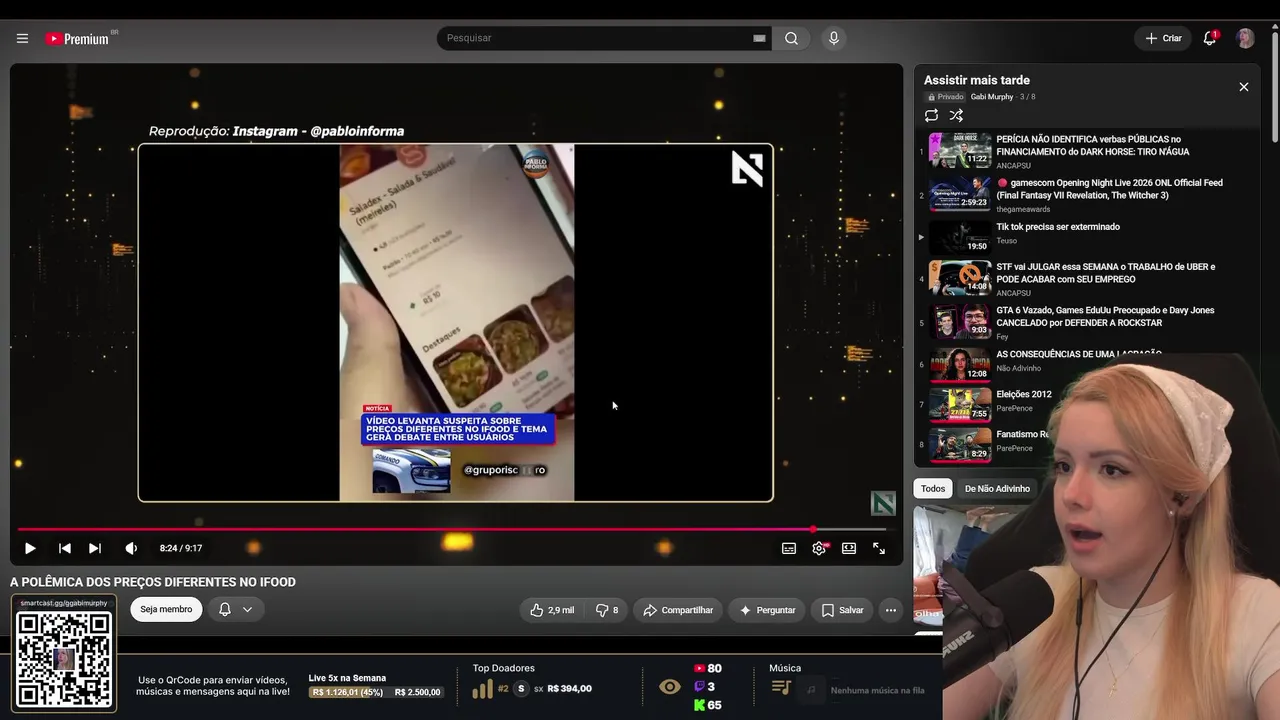Open the Eleições 2012 playlist video
1280x720 pixels.
click(1024, 395)
